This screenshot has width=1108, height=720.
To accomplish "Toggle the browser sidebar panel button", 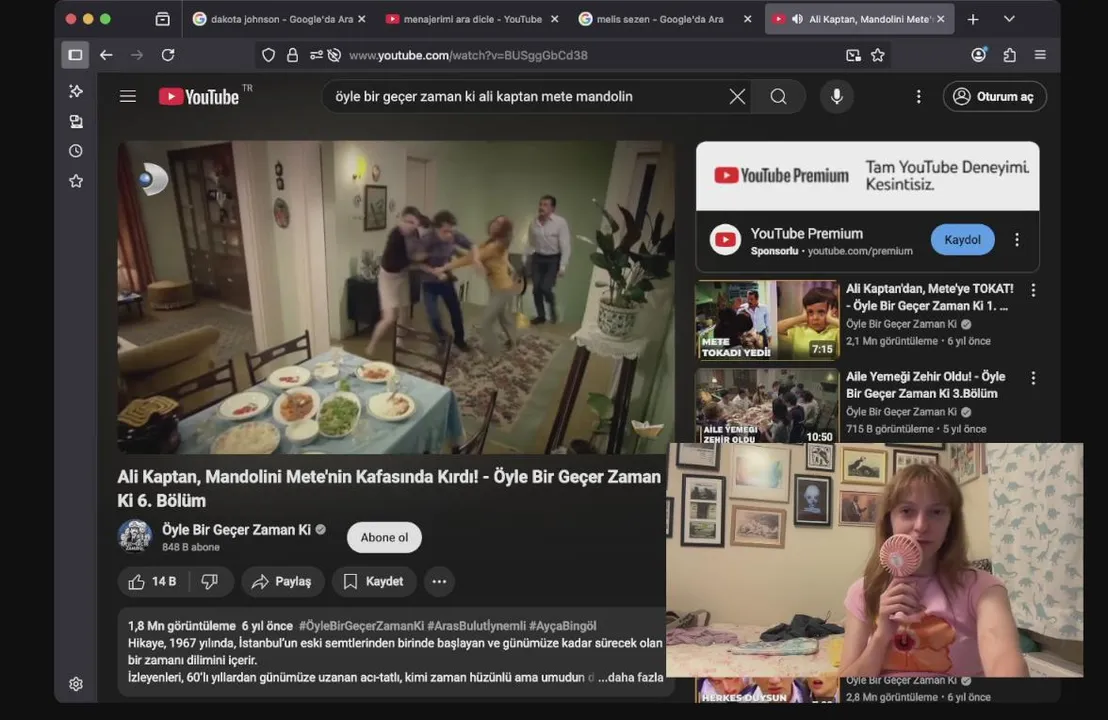I will (75, 55).
